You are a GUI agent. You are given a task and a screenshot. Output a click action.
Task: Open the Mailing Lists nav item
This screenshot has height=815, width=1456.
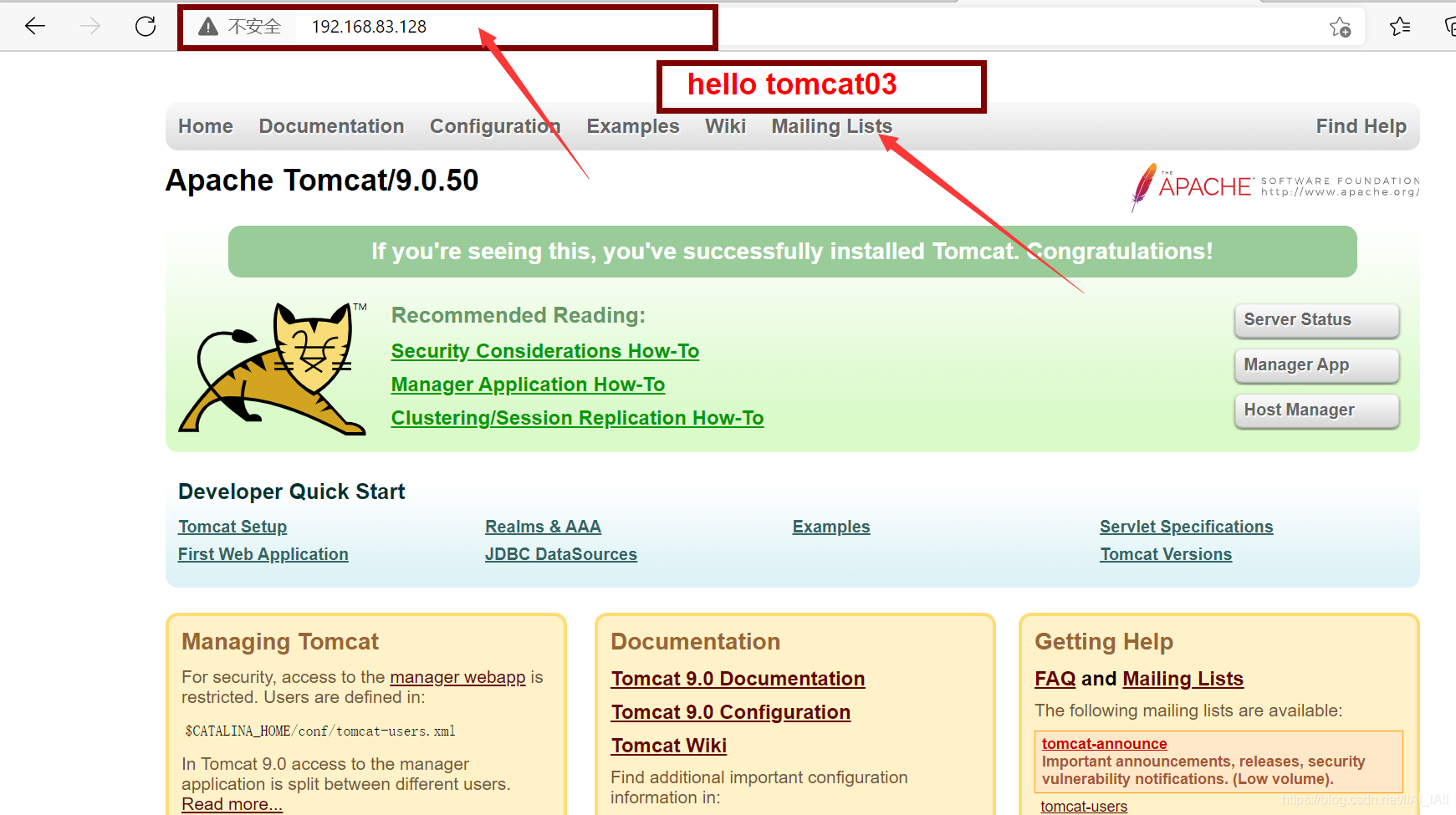[832, 126]
